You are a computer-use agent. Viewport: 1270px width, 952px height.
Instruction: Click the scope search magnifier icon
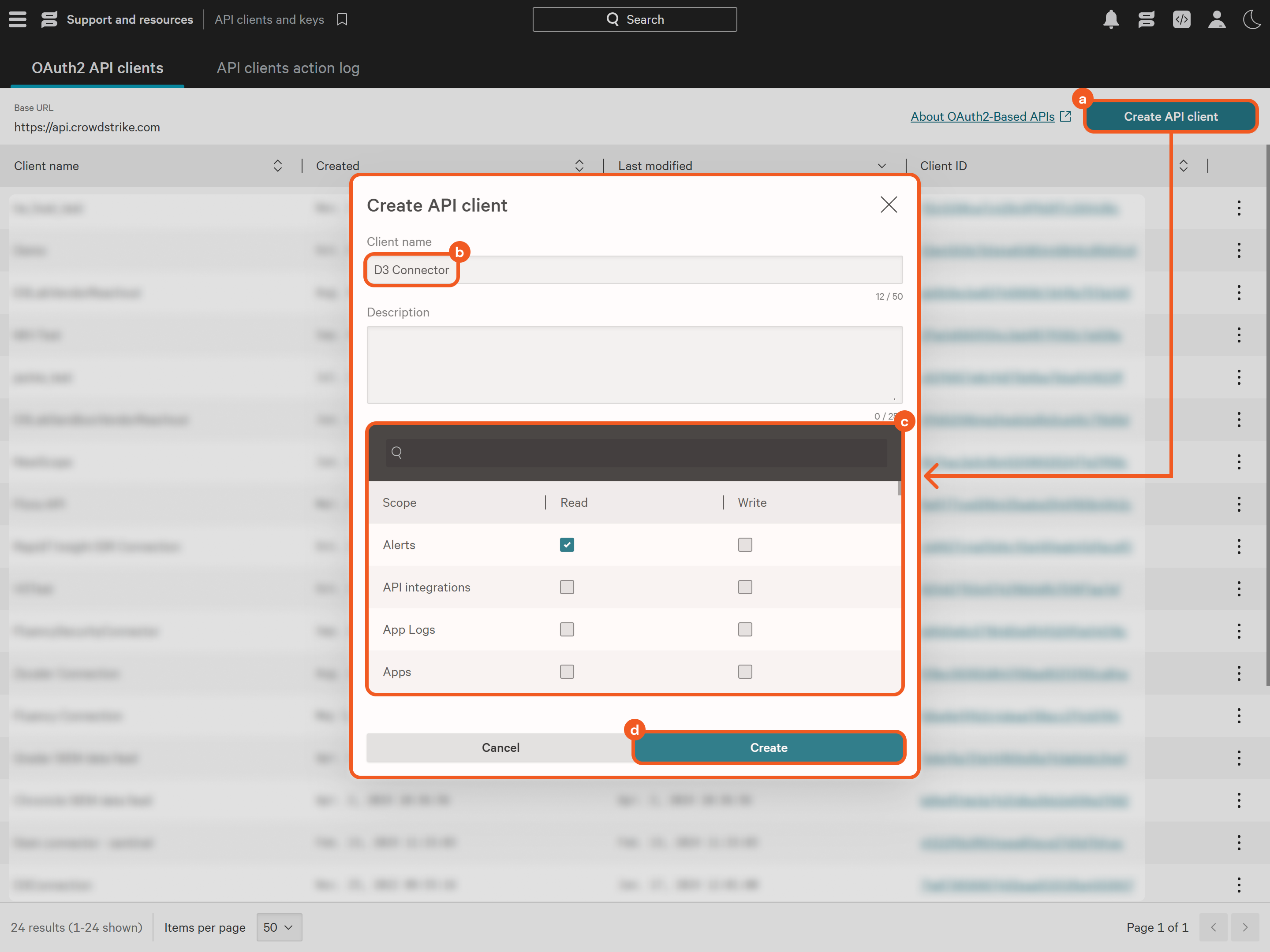click(397, 452)
